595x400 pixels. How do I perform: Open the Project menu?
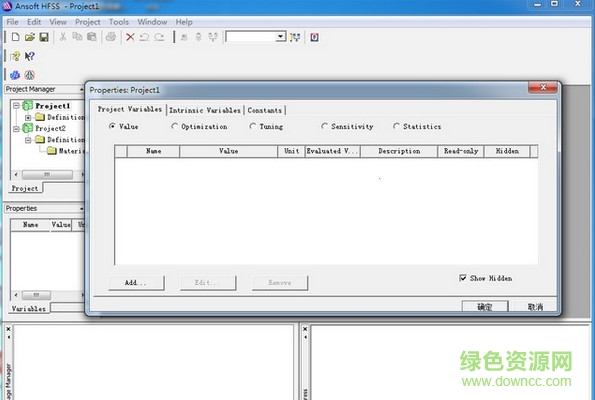coord(88,22)
